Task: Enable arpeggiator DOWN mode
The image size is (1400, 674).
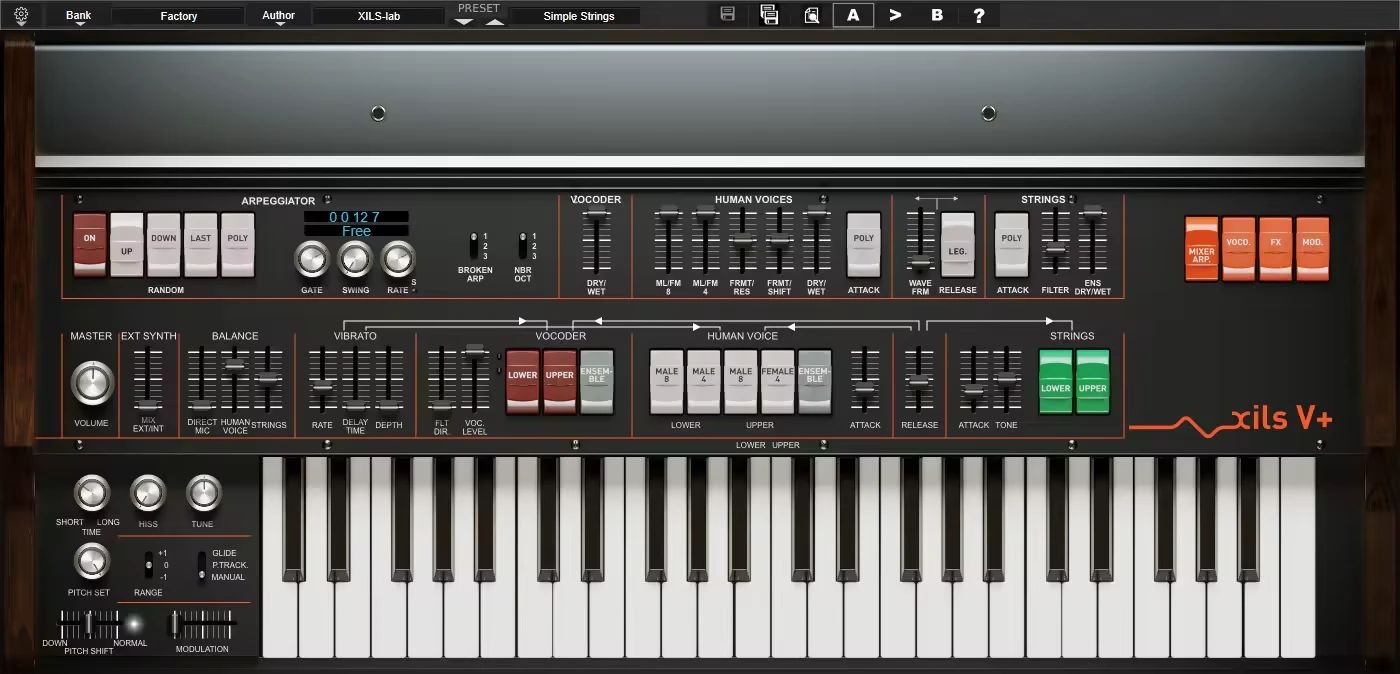Action: click(x=164, y=244)
